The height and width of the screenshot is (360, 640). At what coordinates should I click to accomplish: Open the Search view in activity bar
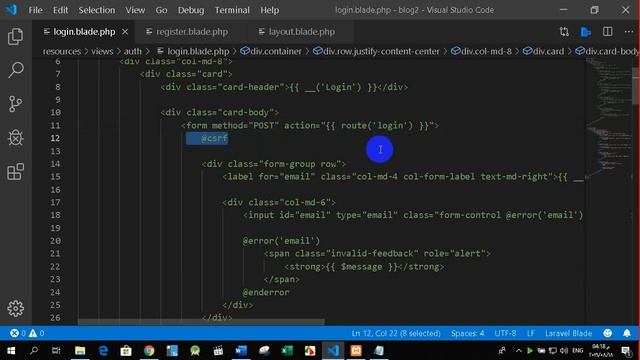pyautogui.click(x=16, y=70)
